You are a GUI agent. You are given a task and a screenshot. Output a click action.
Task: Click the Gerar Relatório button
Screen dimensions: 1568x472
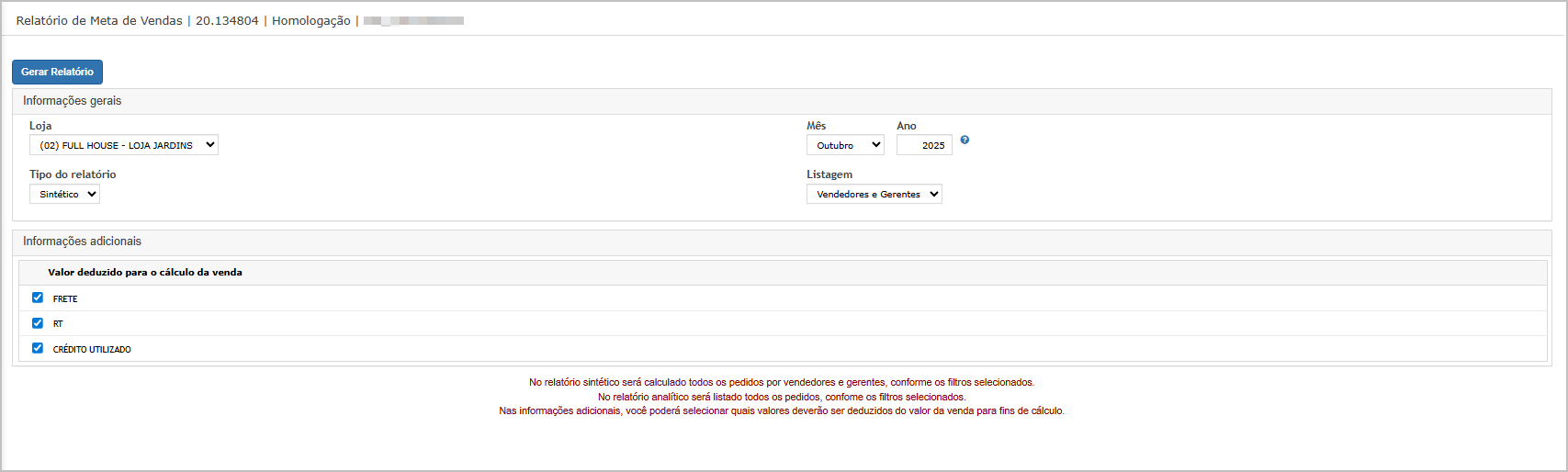[x=57, y=72]
